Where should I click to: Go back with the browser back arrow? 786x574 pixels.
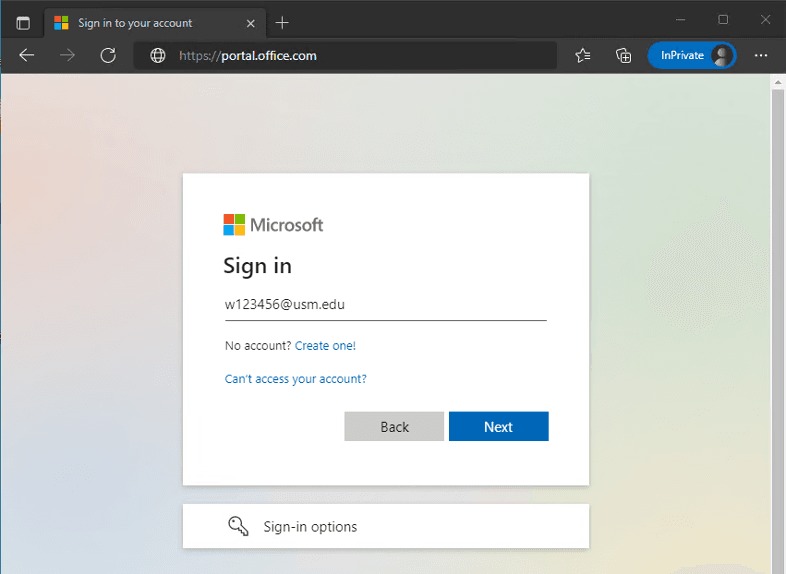[27, 55]
